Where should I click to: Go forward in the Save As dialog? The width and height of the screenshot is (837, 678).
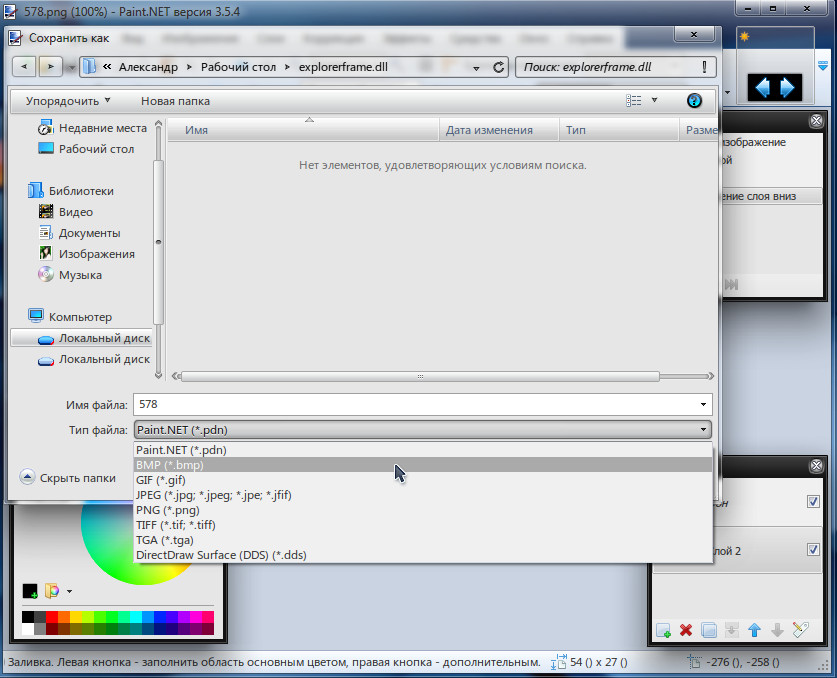(50, 67)
